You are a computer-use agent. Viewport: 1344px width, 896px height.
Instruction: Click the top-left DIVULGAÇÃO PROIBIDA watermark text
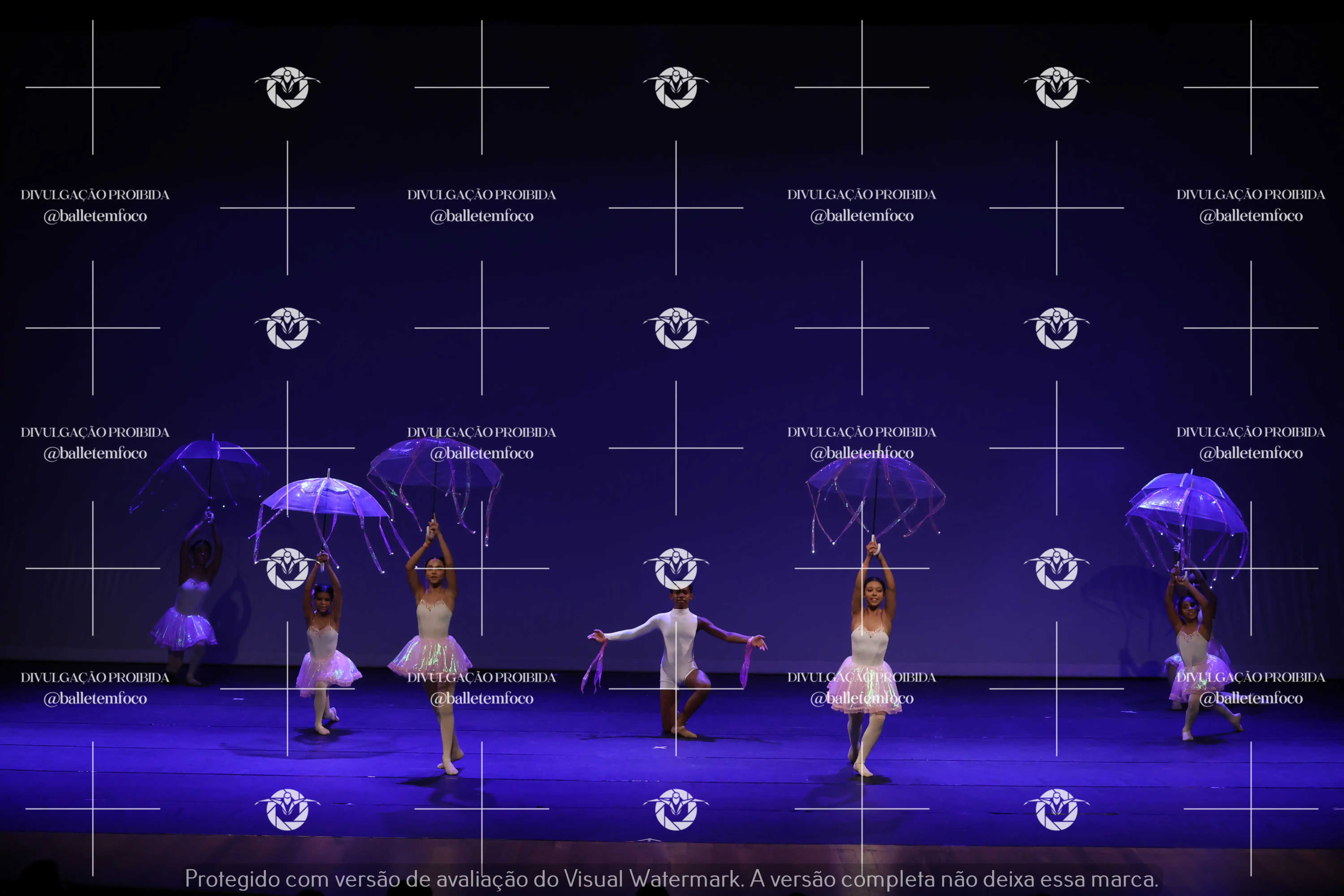pyautogui.click(x=95, y=195)
